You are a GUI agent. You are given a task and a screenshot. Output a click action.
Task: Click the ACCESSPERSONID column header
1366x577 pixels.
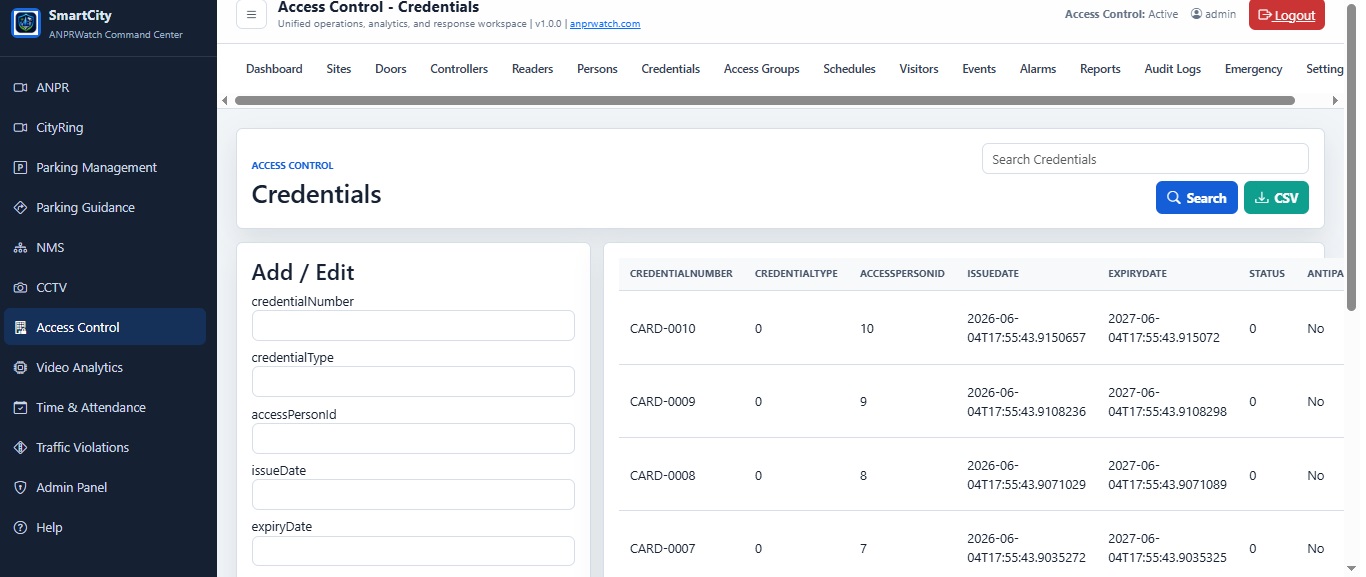[902, 274]
